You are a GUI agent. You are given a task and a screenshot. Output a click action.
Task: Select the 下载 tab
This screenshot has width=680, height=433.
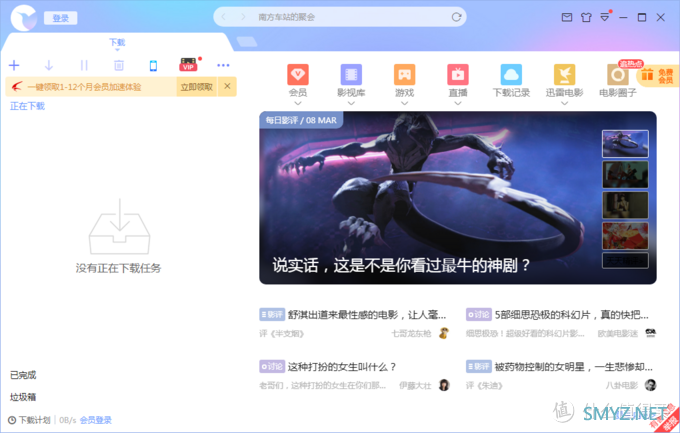[x=117, y=42]
